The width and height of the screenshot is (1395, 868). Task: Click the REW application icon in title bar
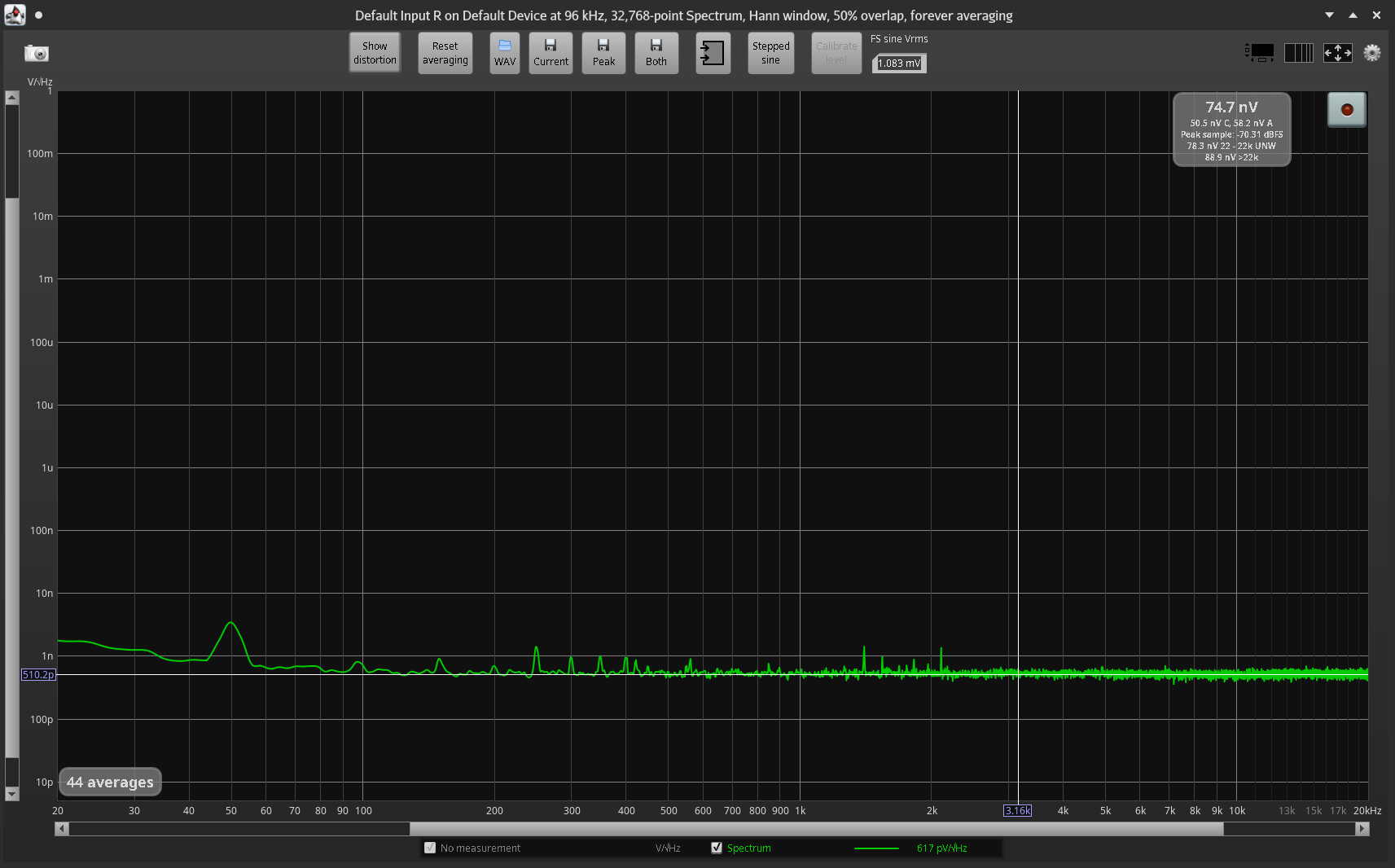pyautogui.click(x=15, y=15)
